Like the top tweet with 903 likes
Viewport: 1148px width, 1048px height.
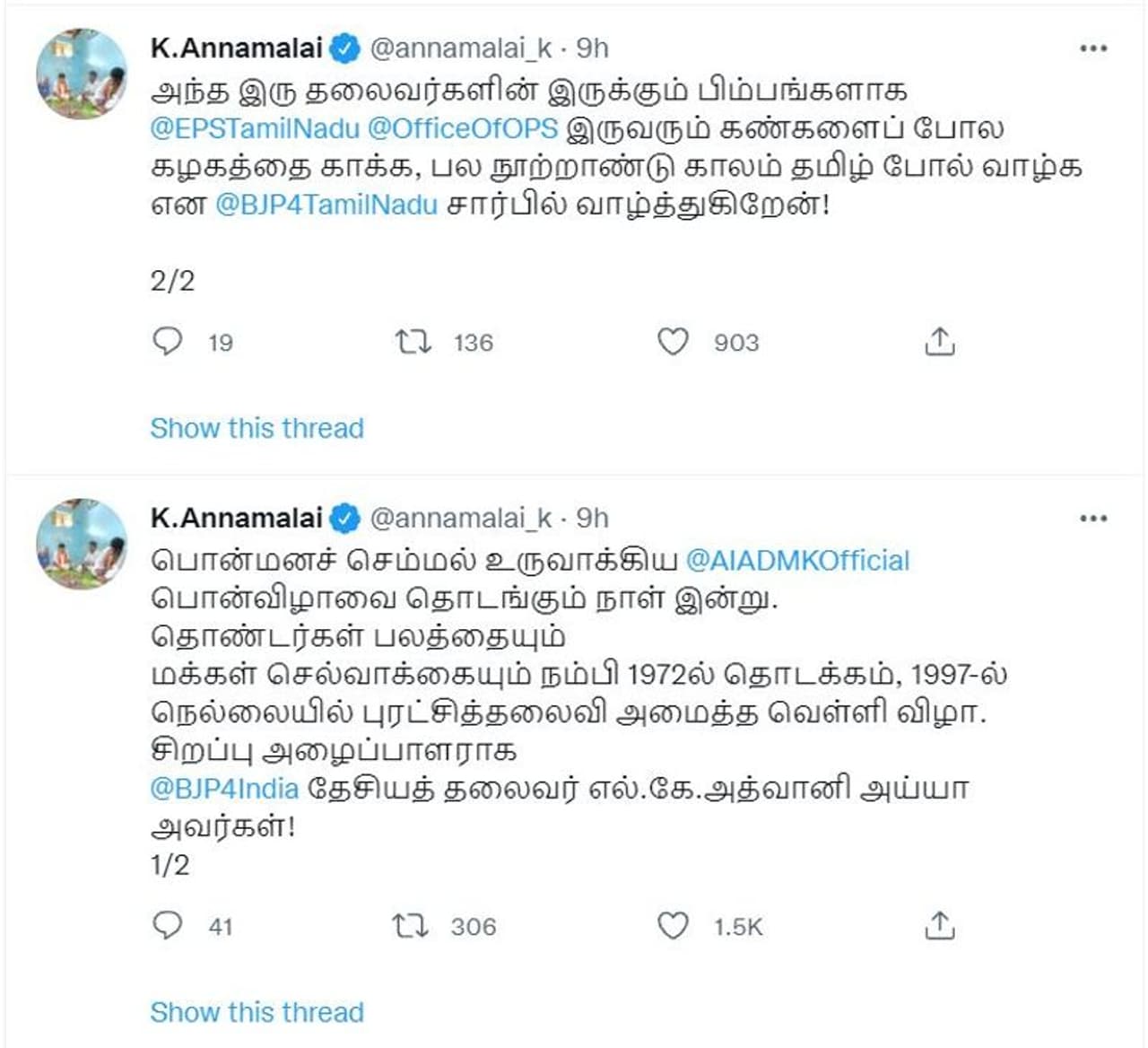pos(673,342)
